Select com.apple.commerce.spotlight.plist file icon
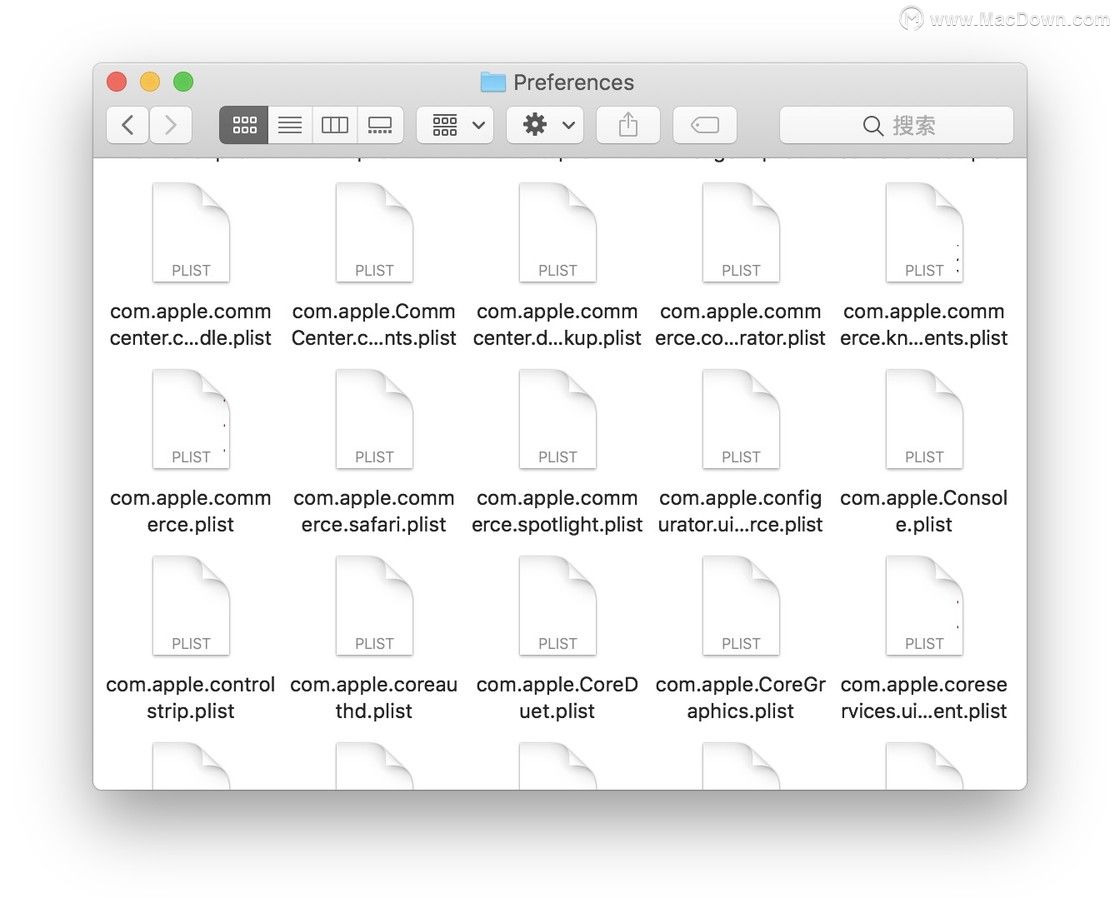The width and height of the screenshot is (1120, 913). click(x=557, y=419)
